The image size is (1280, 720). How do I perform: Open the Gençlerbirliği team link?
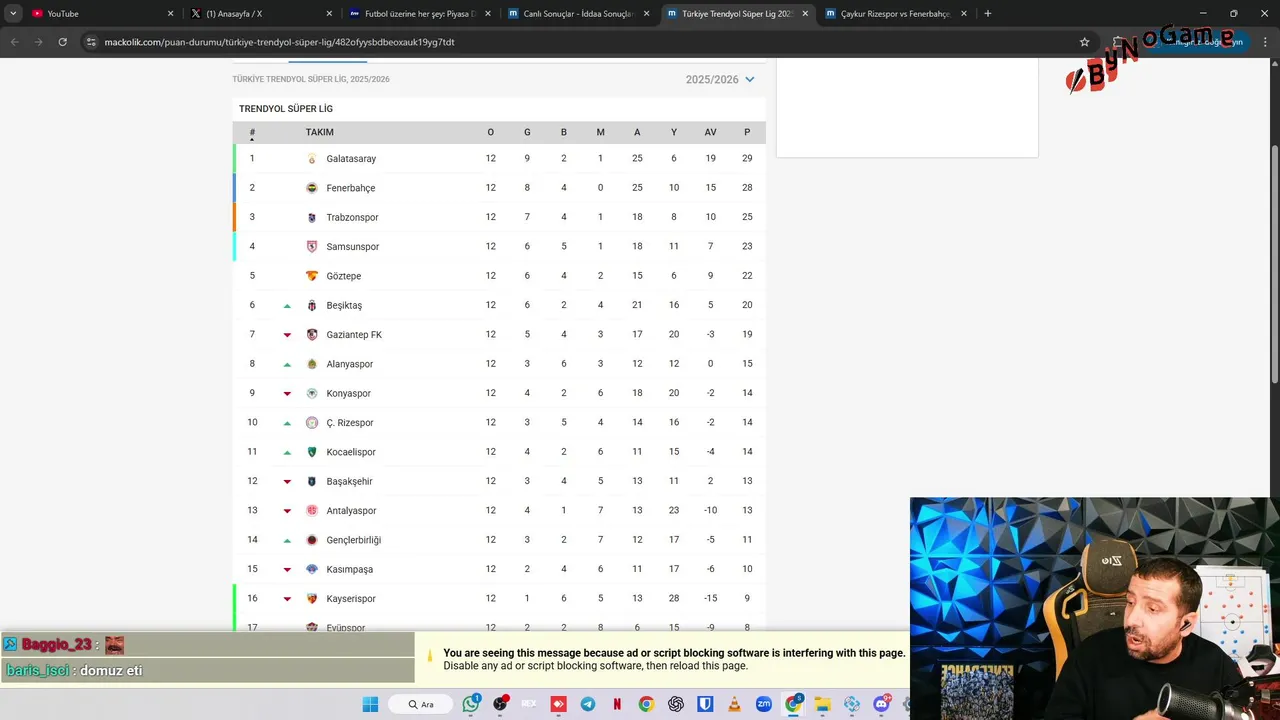354,540
